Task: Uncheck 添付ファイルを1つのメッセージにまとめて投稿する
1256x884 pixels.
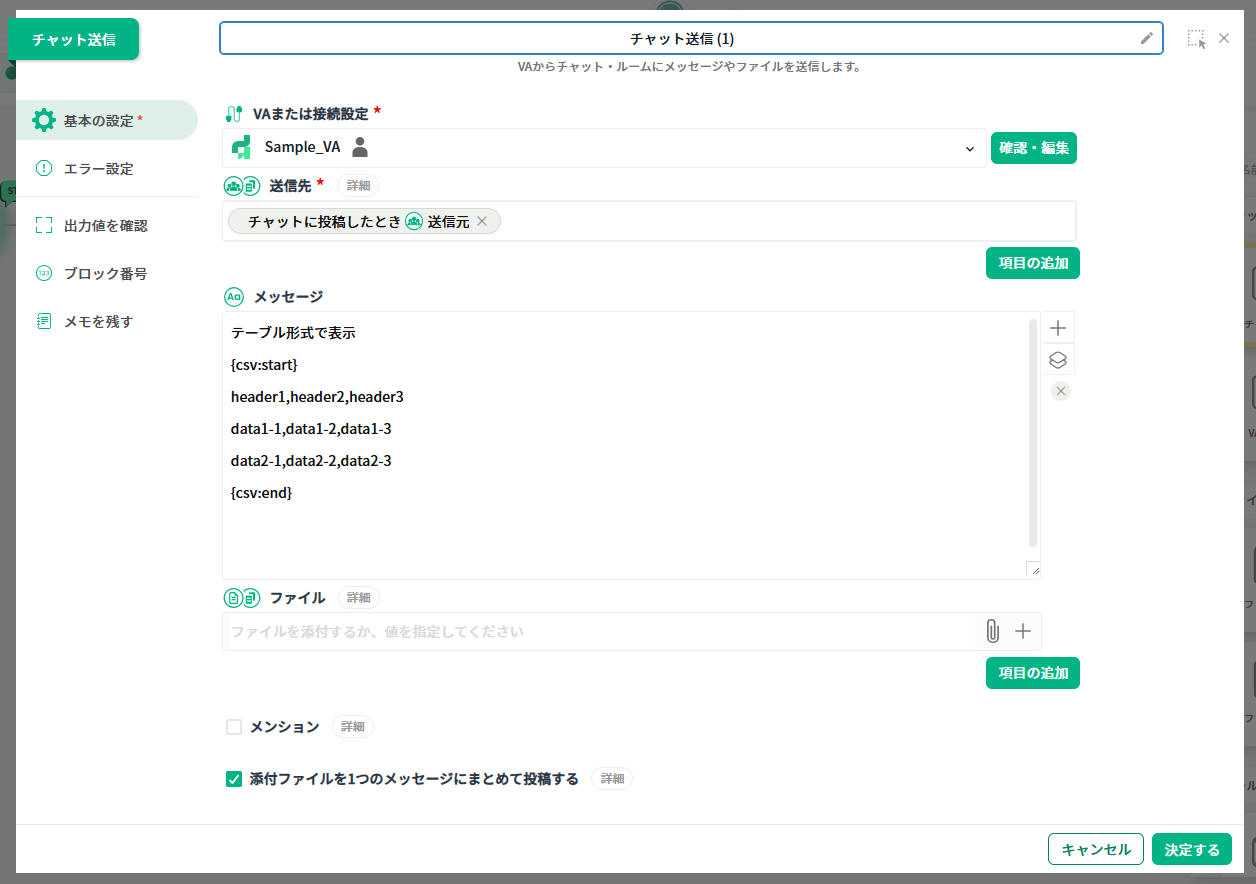Action: tap(234, 779)
